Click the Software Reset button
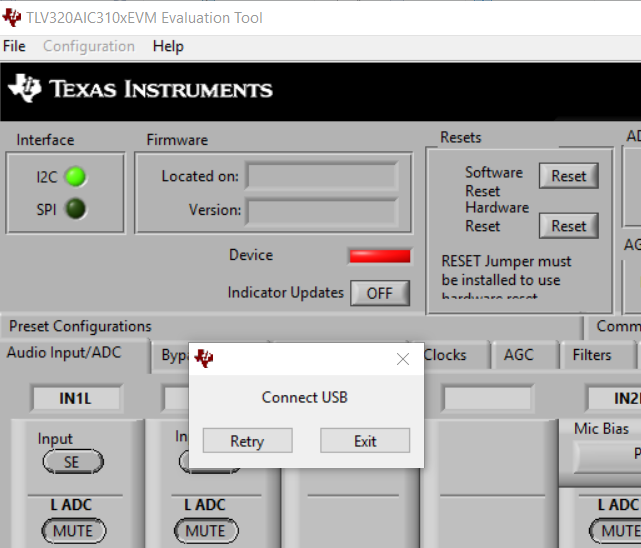This screenshot has height=548, width=641. pos(569,176)
